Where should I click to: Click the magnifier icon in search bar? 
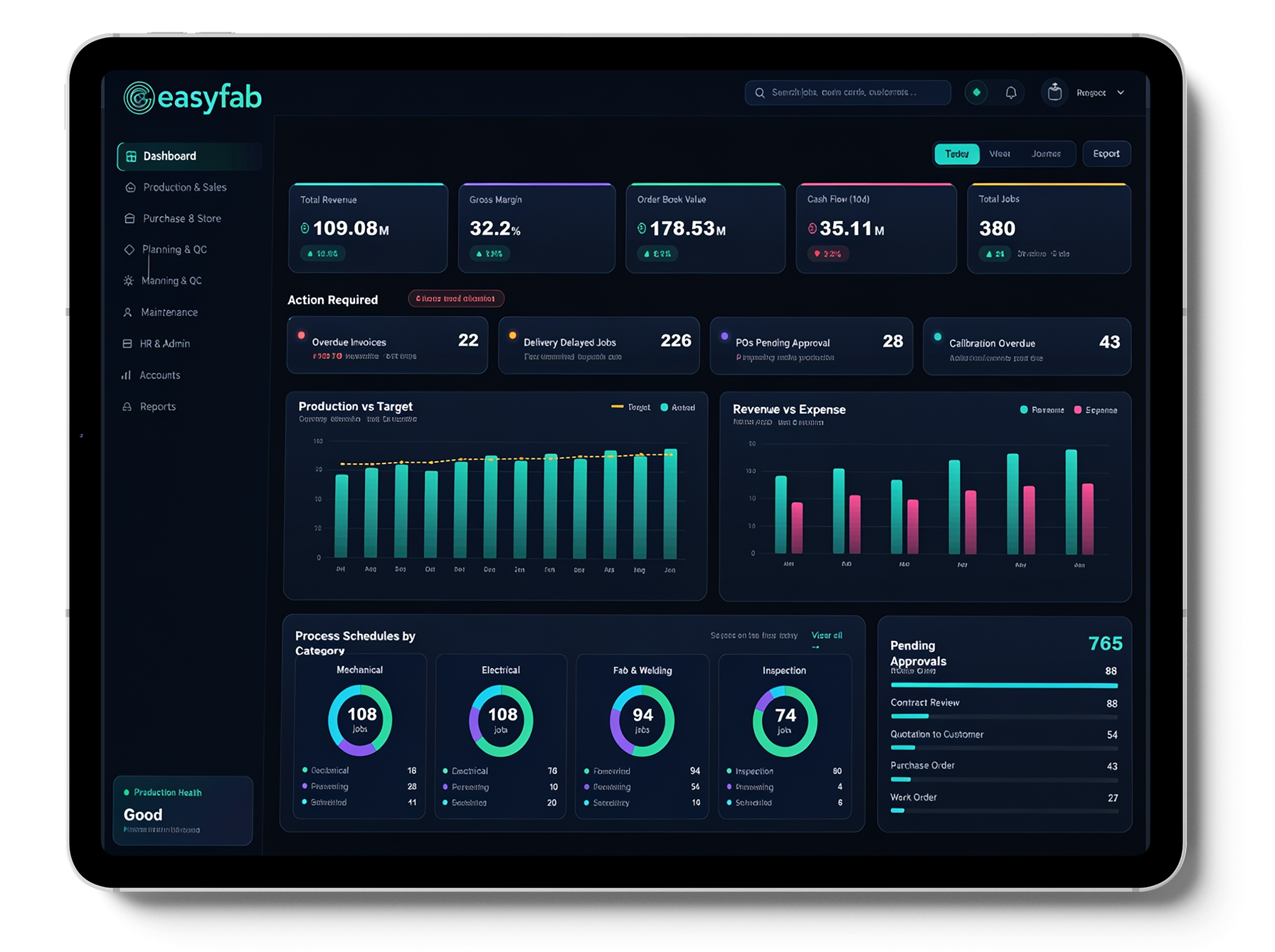(760, 93)
